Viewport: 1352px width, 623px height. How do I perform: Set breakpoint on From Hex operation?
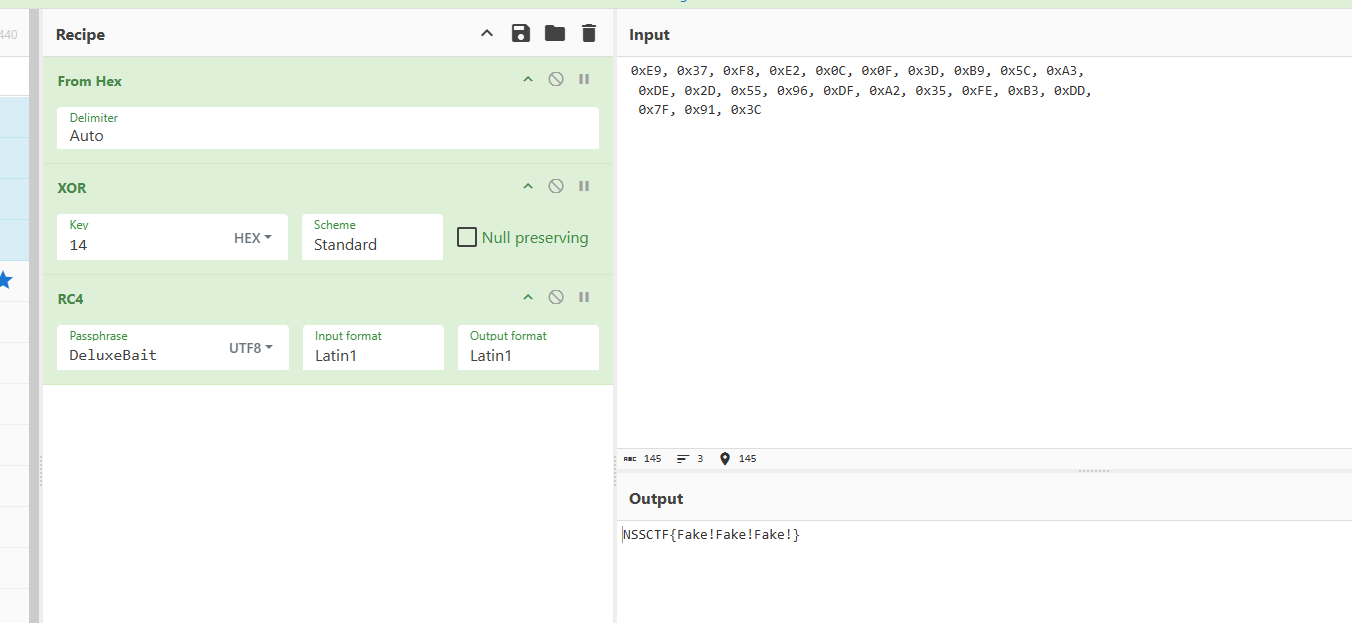[584, 80]
